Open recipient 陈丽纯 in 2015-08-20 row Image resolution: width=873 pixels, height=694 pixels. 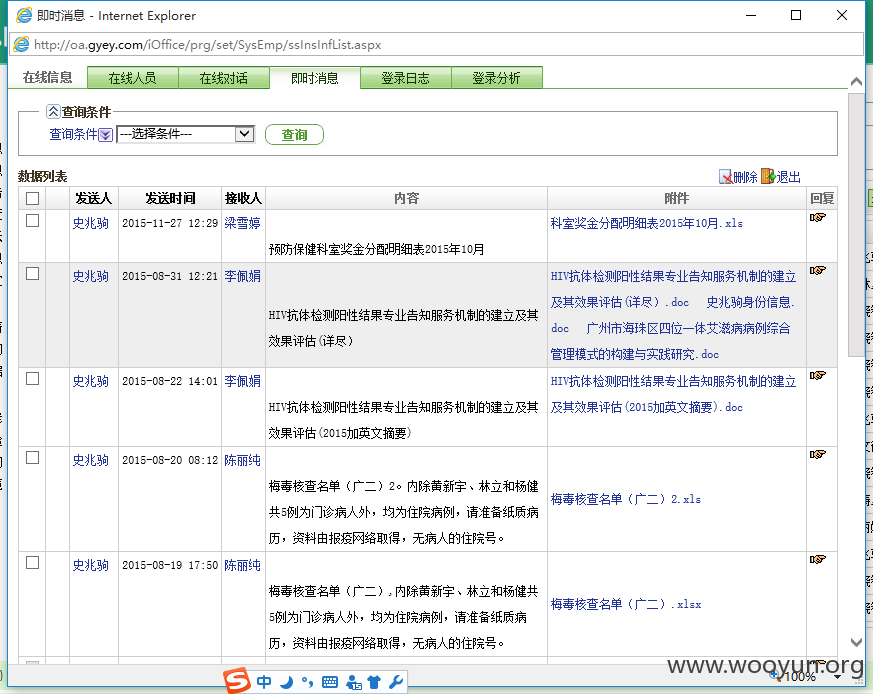(242, 461)
